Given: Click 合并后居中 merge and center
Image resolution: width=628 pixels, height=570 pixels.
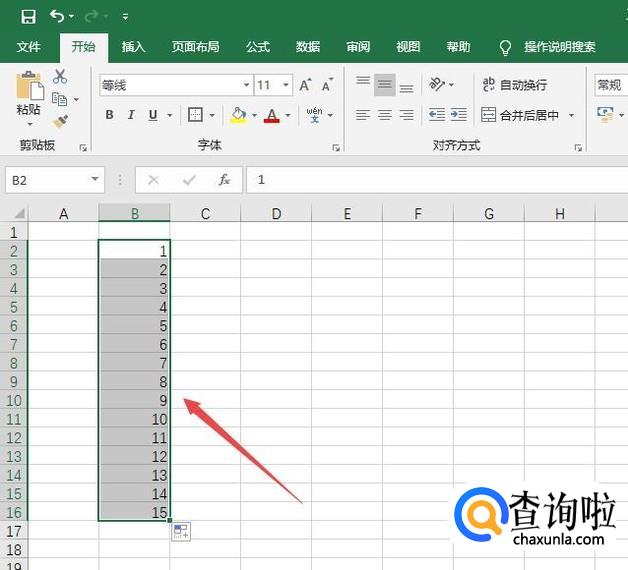Looking at the screenshot, I should tap(520, 115).
